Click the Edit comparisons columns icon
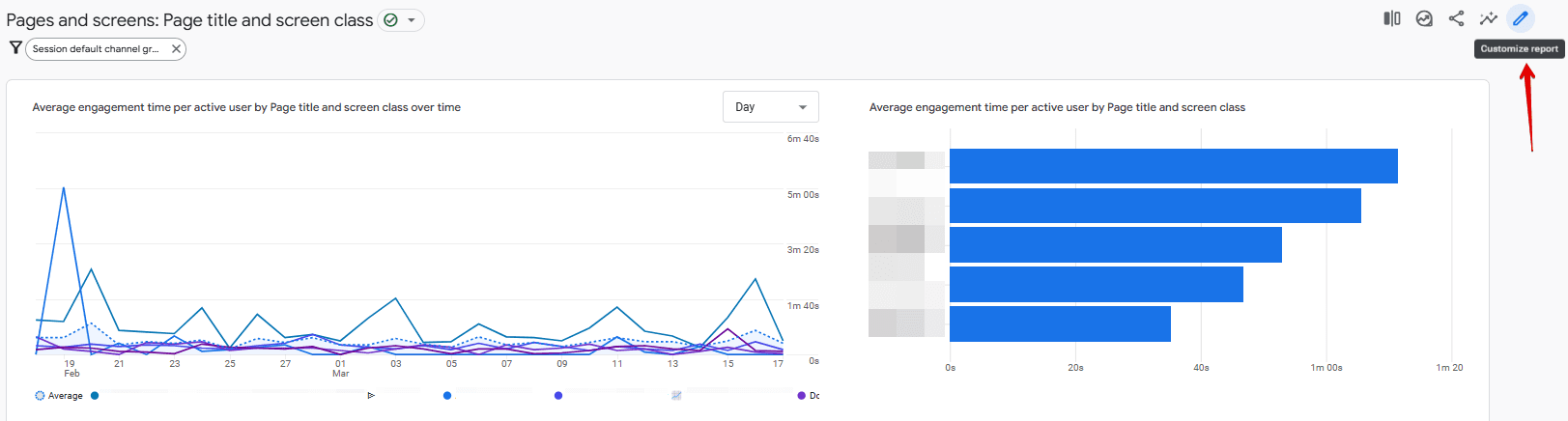 (x=1392, y=18)
